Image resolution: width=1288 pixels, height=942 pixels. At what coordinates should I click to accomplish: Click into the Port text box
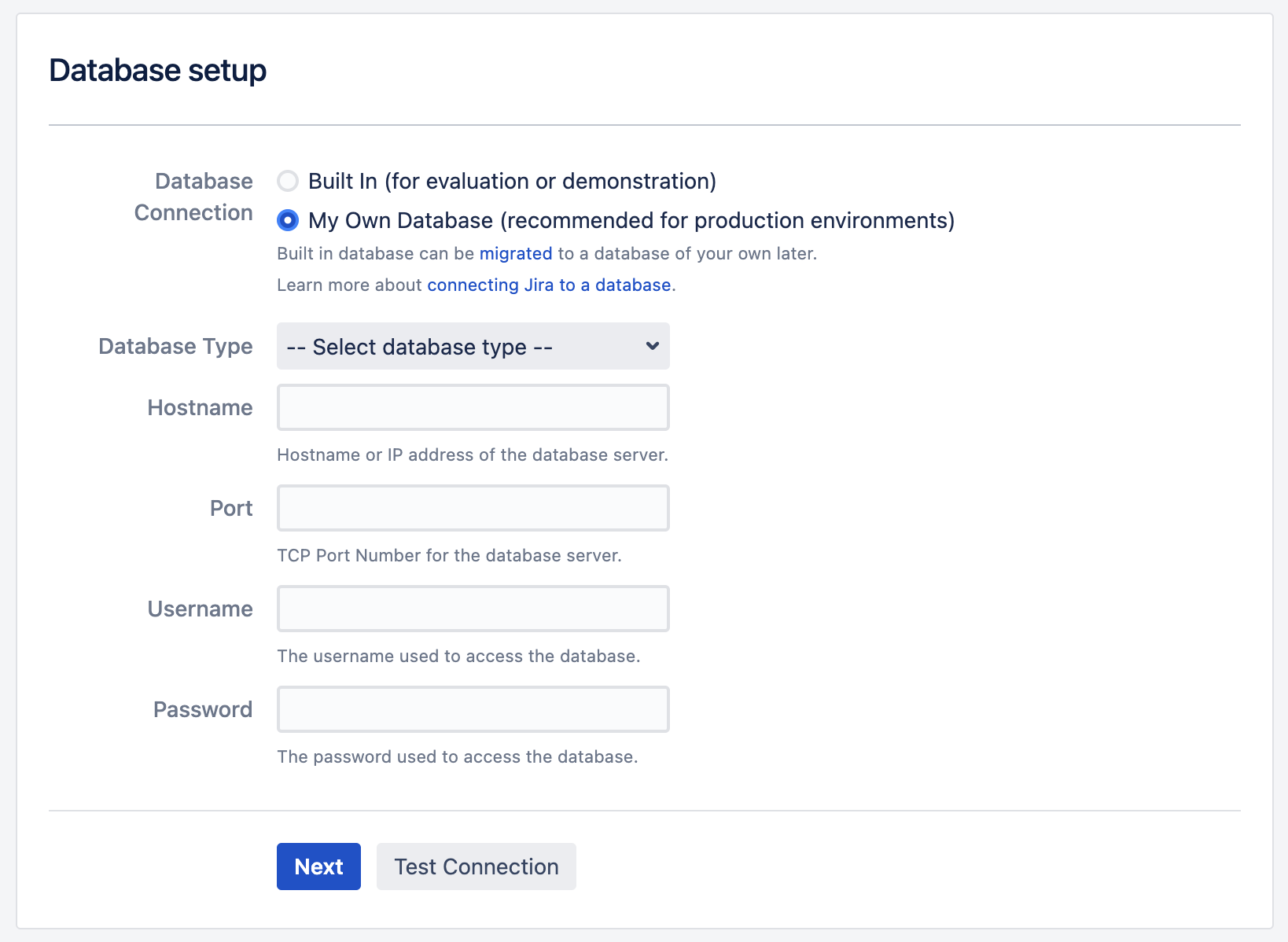473,509
